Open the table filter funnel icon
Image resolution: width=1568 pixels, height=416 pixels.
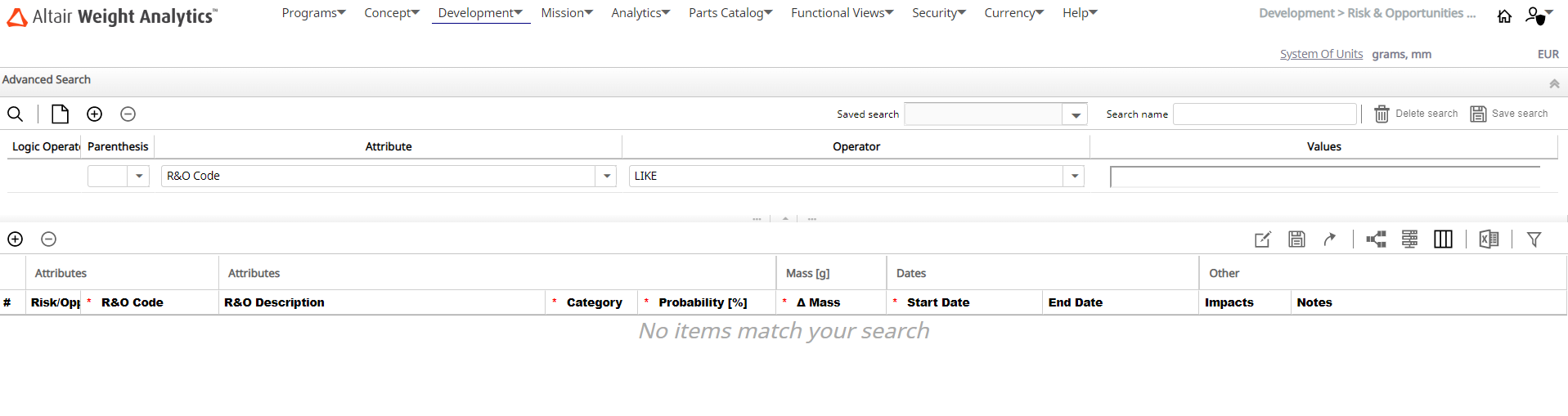[1534, 239]
